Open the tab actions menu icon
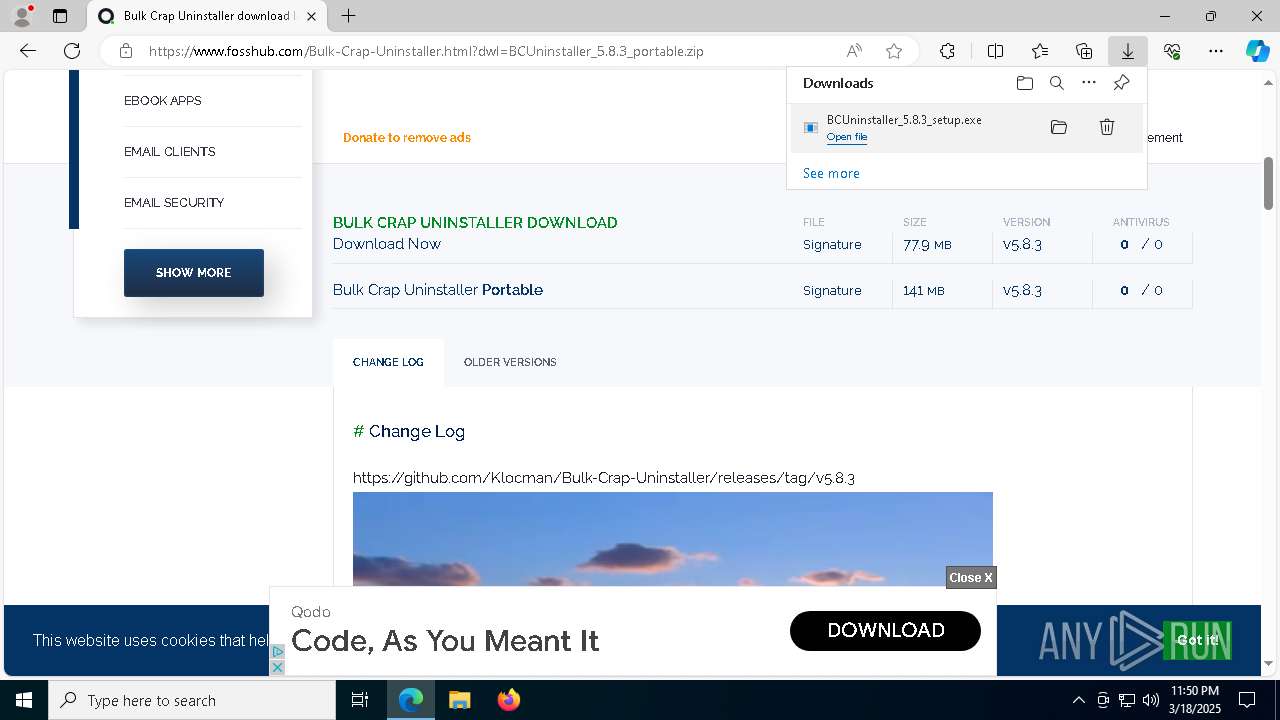The image size is (1280, 720). pos(60,16)
